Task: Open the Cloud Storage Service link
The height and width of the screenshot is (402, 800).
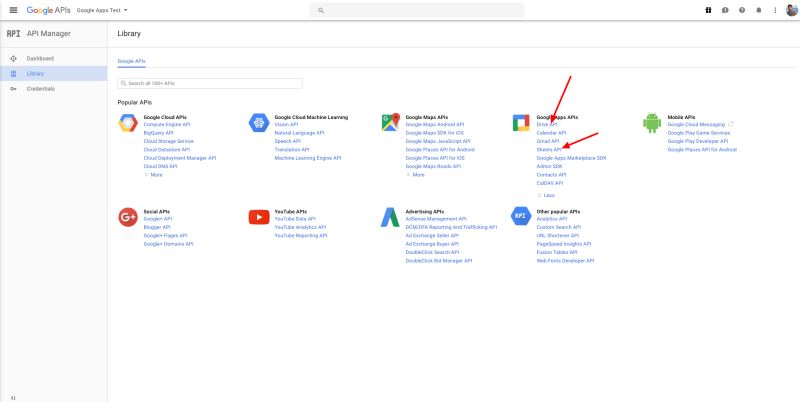Action: coord(169,141)
